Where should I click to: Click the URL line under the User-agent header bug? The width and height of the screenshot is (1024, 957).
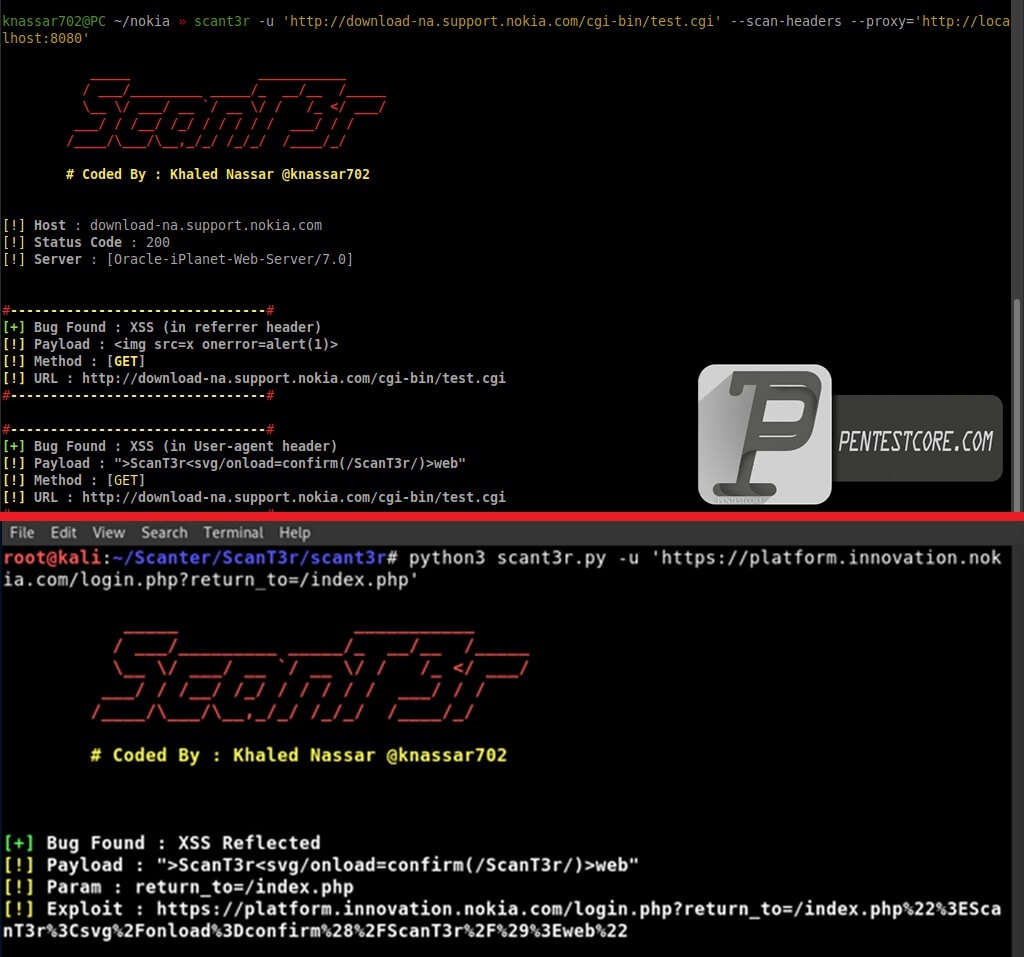(x=254, y=497)
